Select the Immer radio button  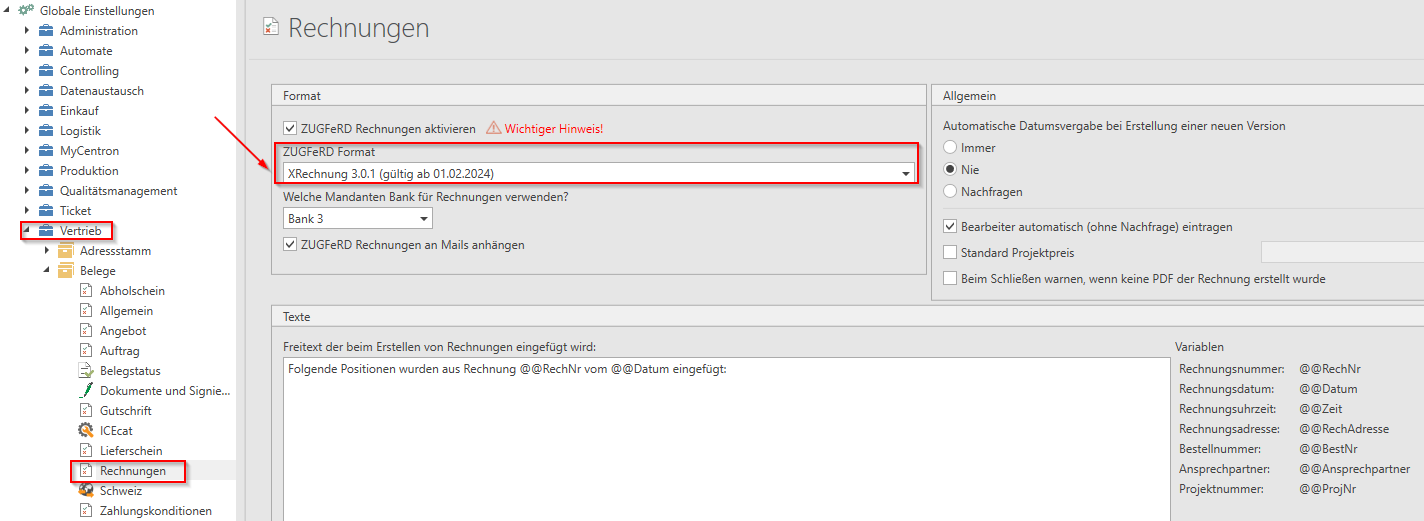[x=950, y=148]
